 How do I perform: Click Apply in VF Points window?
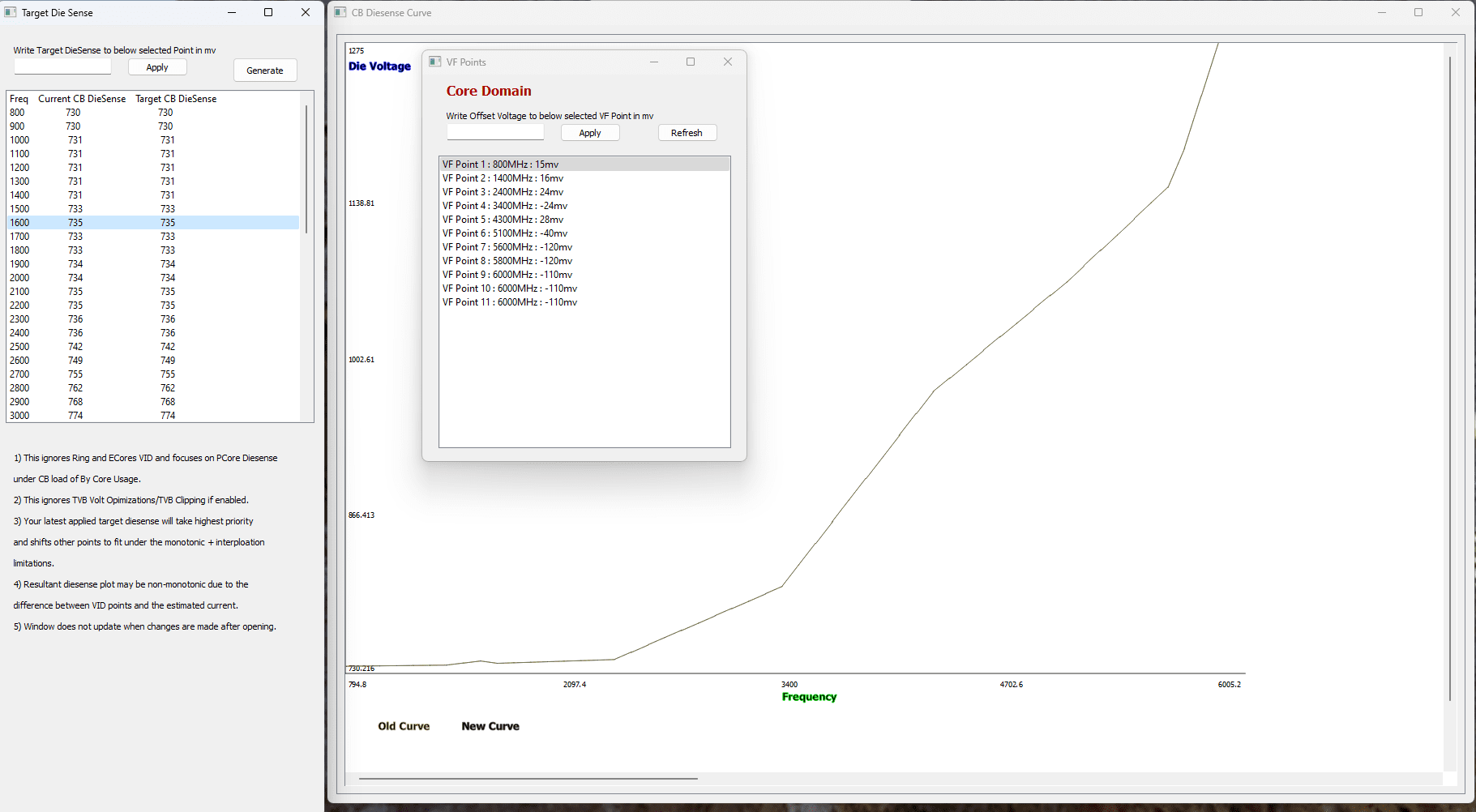590,133
